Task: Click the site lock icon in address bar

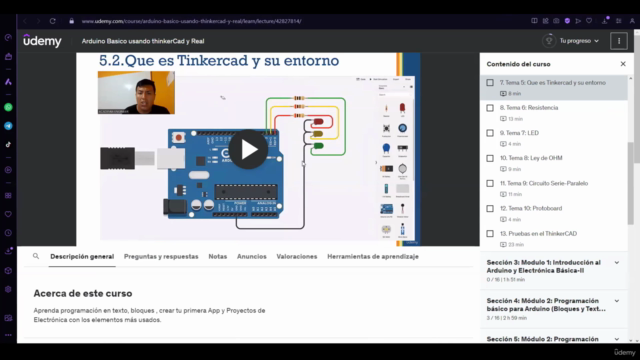Action: pos(72,21)
